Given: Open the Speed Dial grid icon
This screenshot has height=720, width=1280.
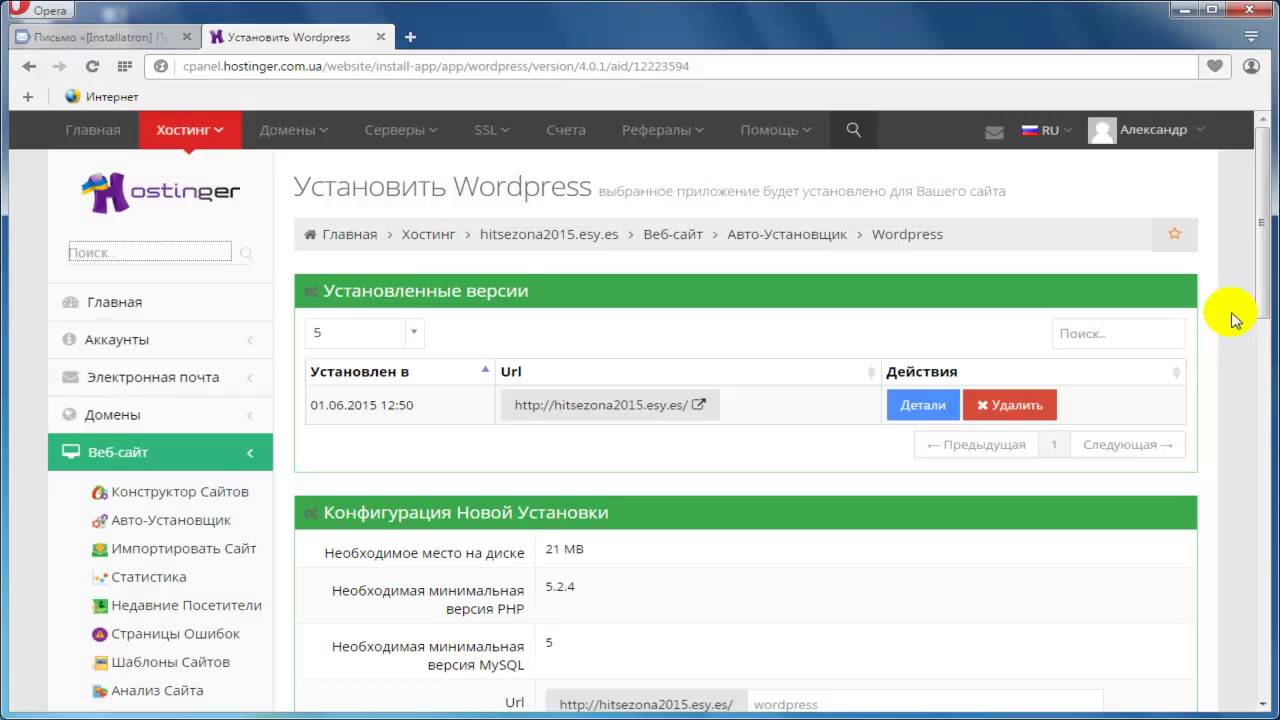Looking at the screenshot, I should click(124, 66).
